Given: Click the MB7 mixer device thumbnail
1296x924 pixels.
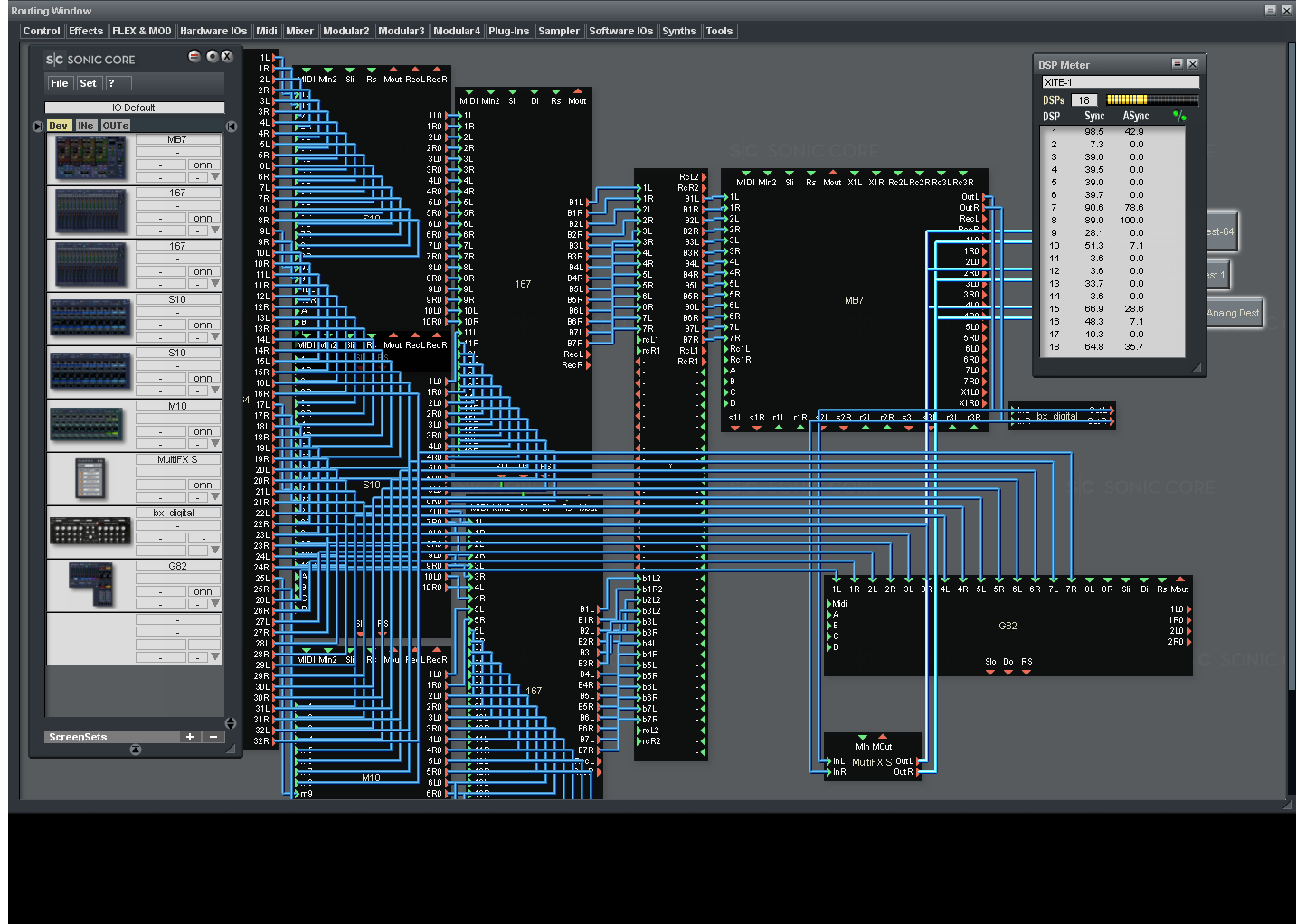Looking at the screenshot, I should point(90,159).
